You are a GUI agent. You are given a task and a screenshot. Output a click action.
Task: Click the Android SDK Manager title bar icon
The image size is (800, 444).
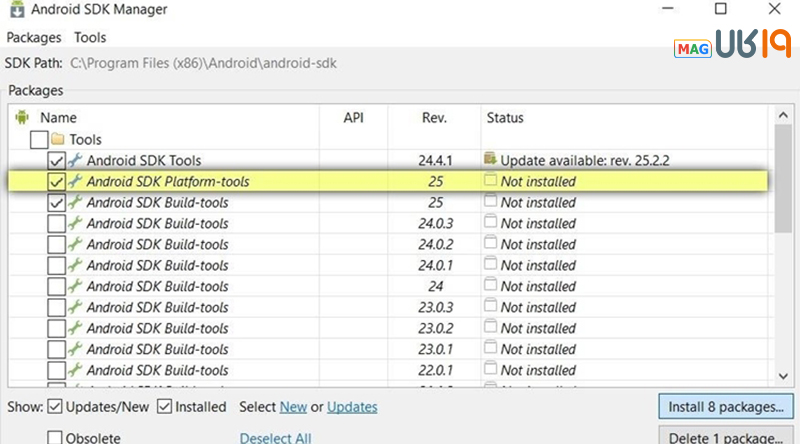(15, 11)
